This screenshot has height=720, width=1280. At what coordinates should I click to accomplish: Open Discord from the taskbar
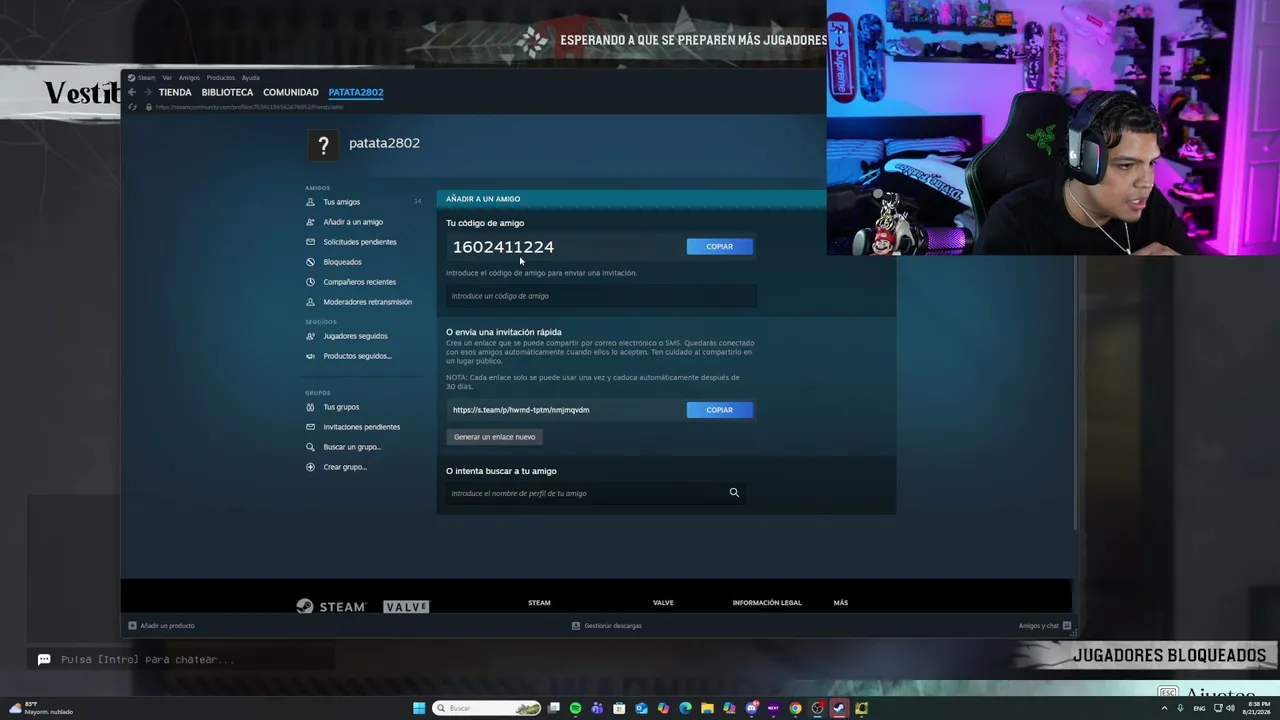coord(751,708)
